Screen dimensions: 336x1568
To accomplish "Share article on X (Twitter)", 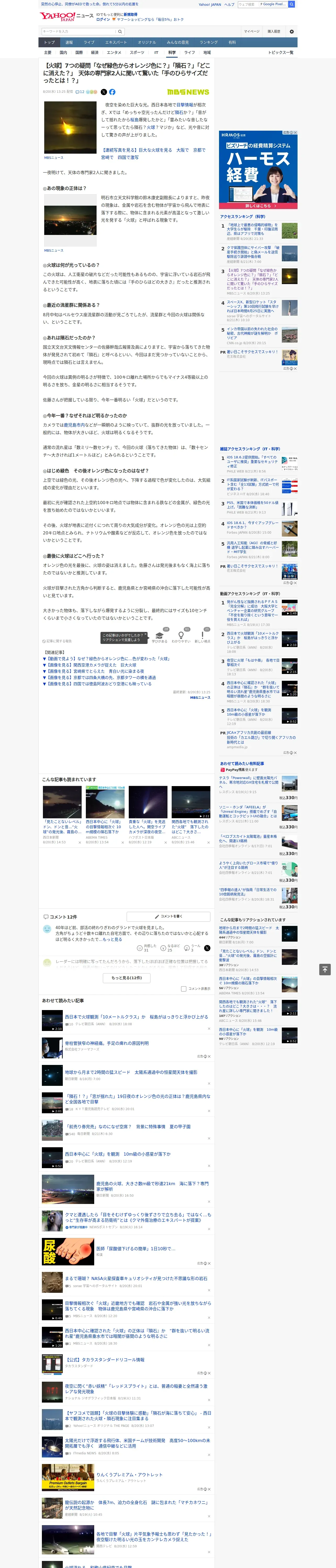I will [x=104, y=92].
